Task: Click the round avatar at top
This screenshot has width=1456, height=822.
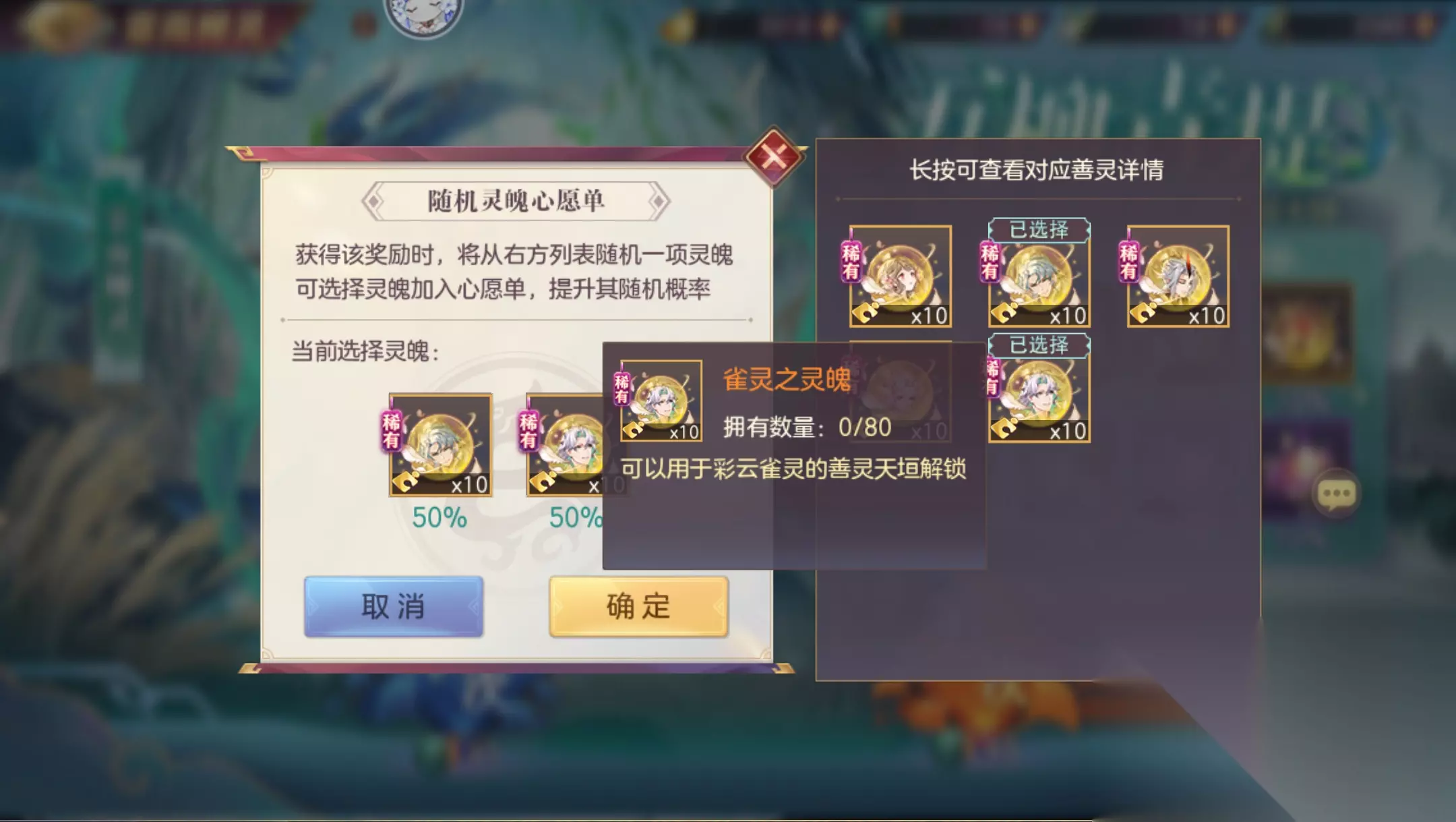Action: [x=423, y=15]
